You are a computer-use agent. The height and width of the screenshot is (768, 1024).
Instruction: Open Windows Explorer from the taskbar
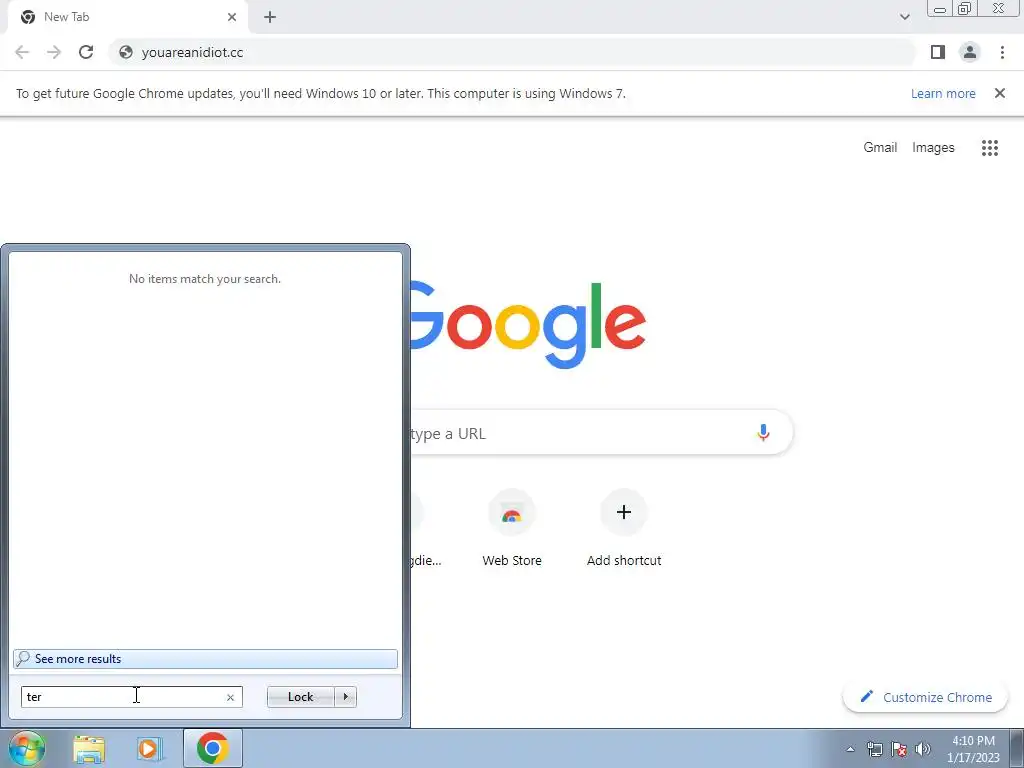(x=89, y=748)
